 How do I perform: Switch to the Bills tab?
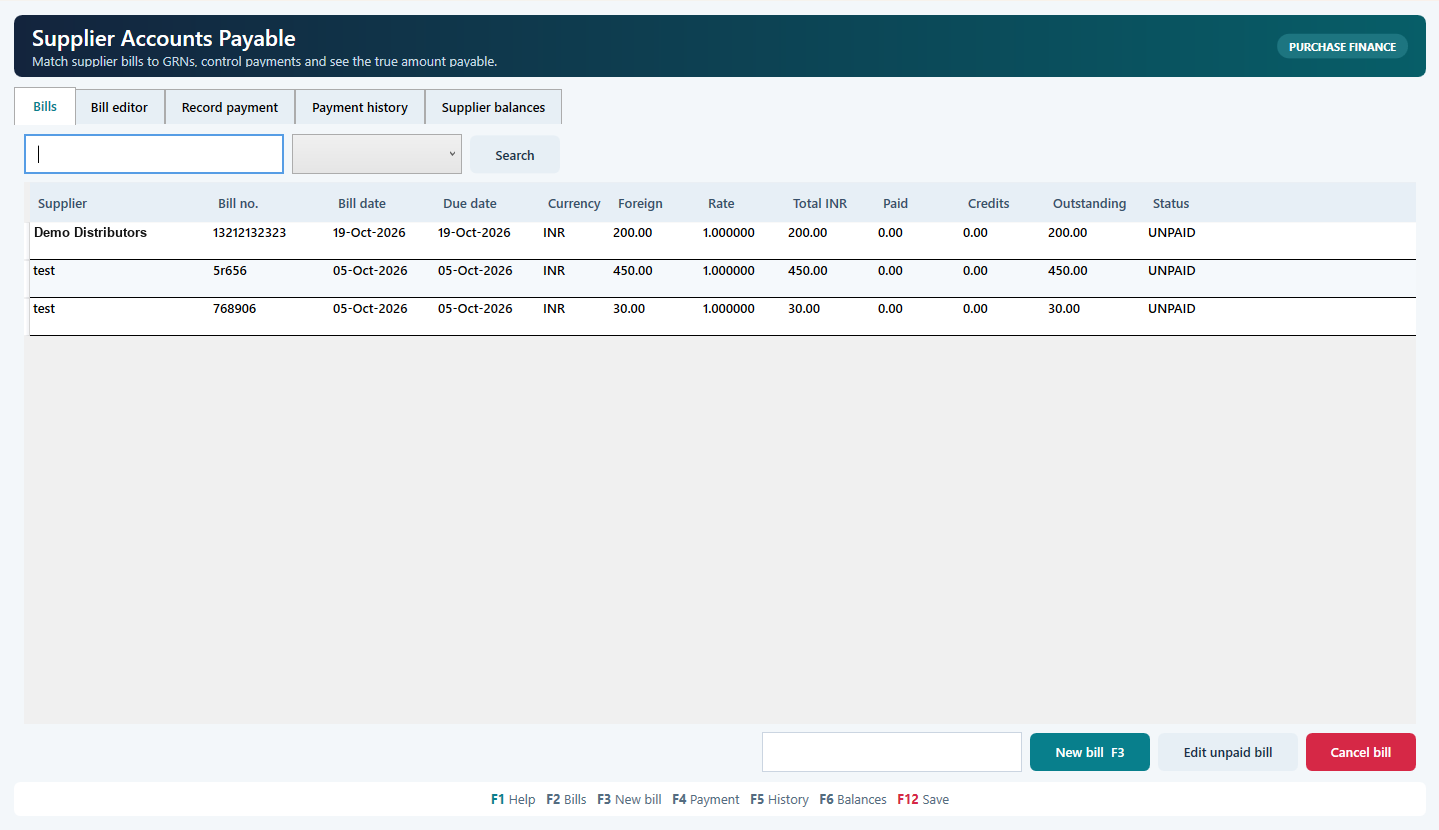[x=45, y=106]
